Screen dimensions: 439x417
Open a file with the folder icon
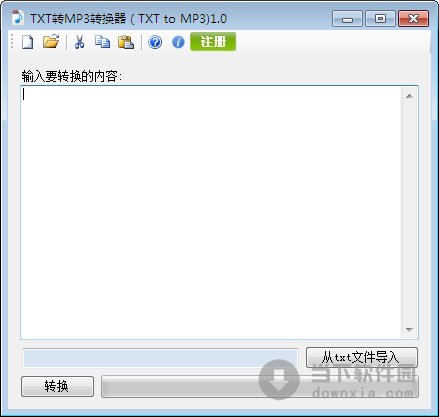51,42
